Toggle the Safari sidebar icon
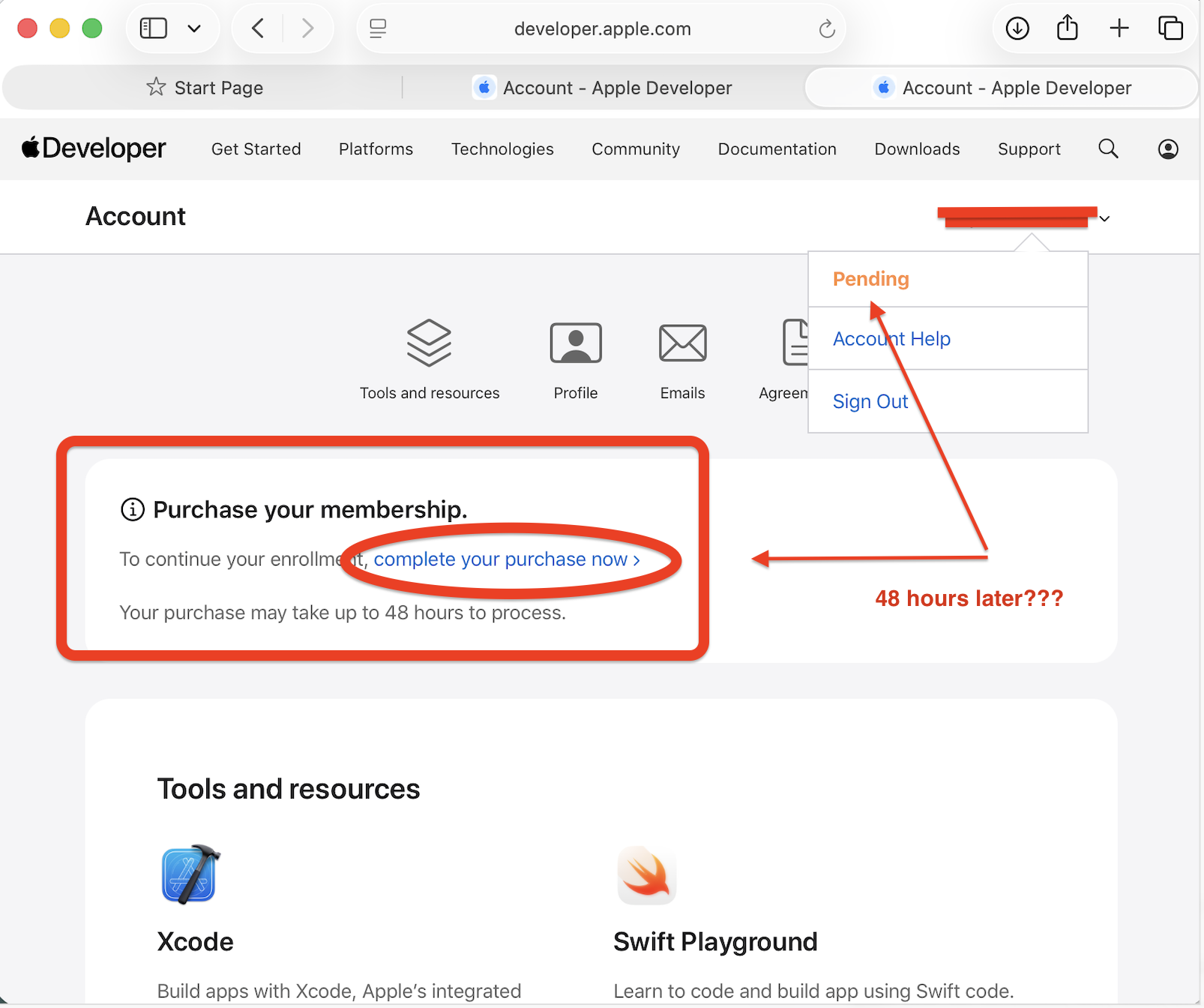 coord(154,28)
